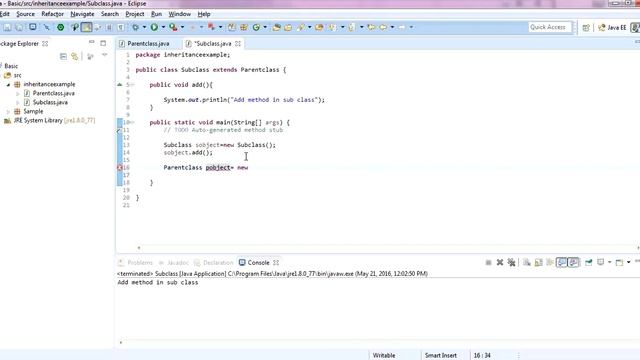This screenshot has height=360, width=640.
Task: Open the Navigate menu
Action: 82,14
